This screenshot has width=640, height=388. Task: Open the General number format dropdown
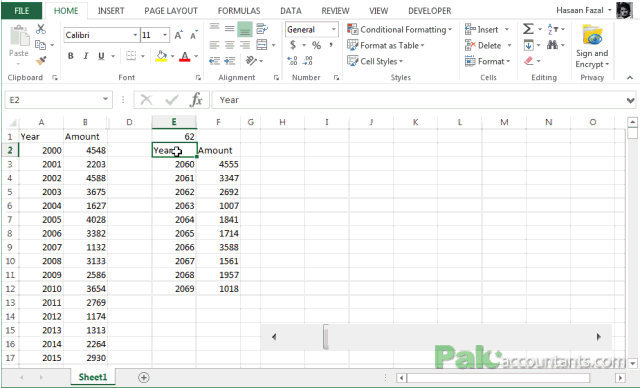pyautogui.click(x=334, y=29)
